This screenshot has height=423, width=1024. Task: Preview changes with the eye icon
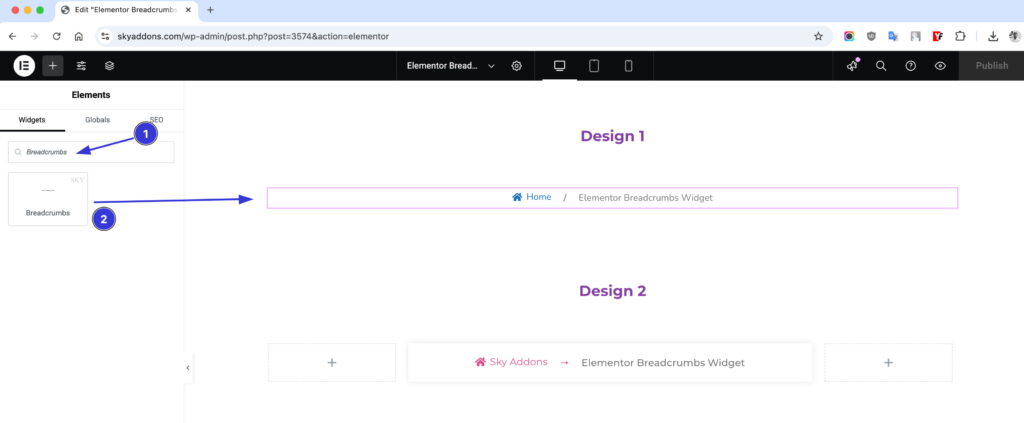940,66
